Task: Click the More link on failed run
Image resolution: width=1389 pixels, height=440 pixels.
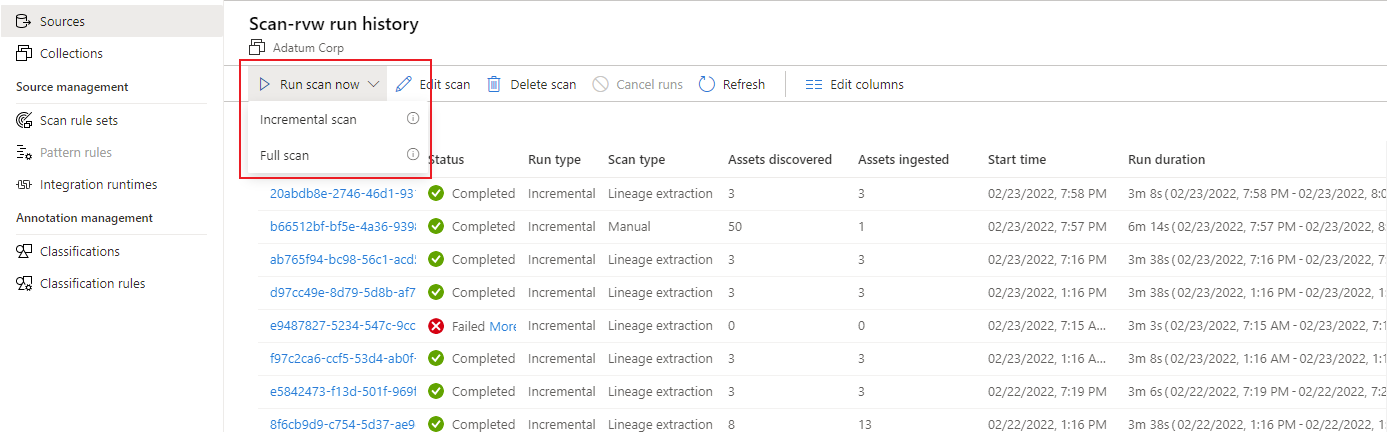Action: 503,325
